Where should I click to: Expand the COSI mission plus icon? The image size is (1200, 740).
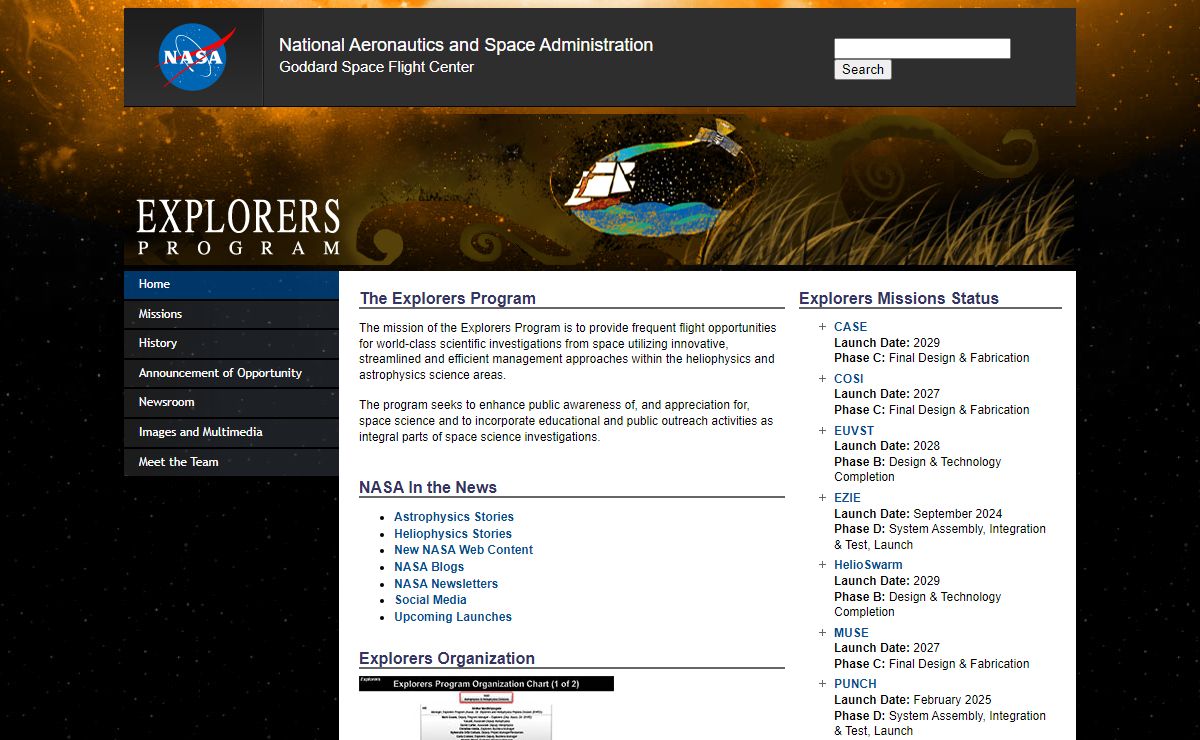coord(822,379)
